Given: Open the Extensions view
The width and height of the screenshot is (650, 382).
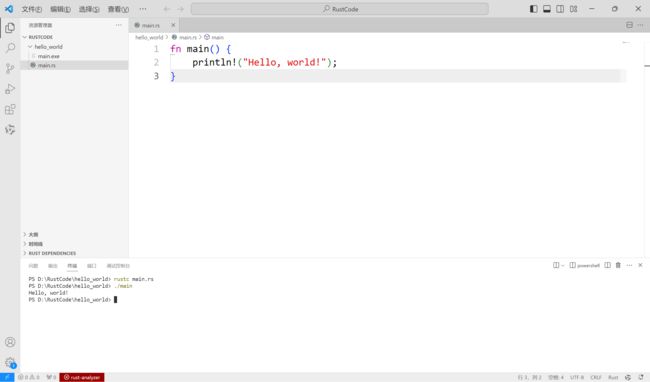Looking at the screenshot, I should (x=10, y=109).
